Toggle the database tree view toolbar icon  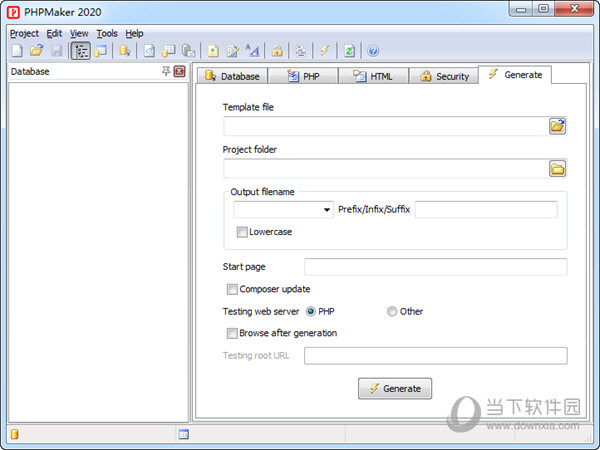click(x=80, y=51)
